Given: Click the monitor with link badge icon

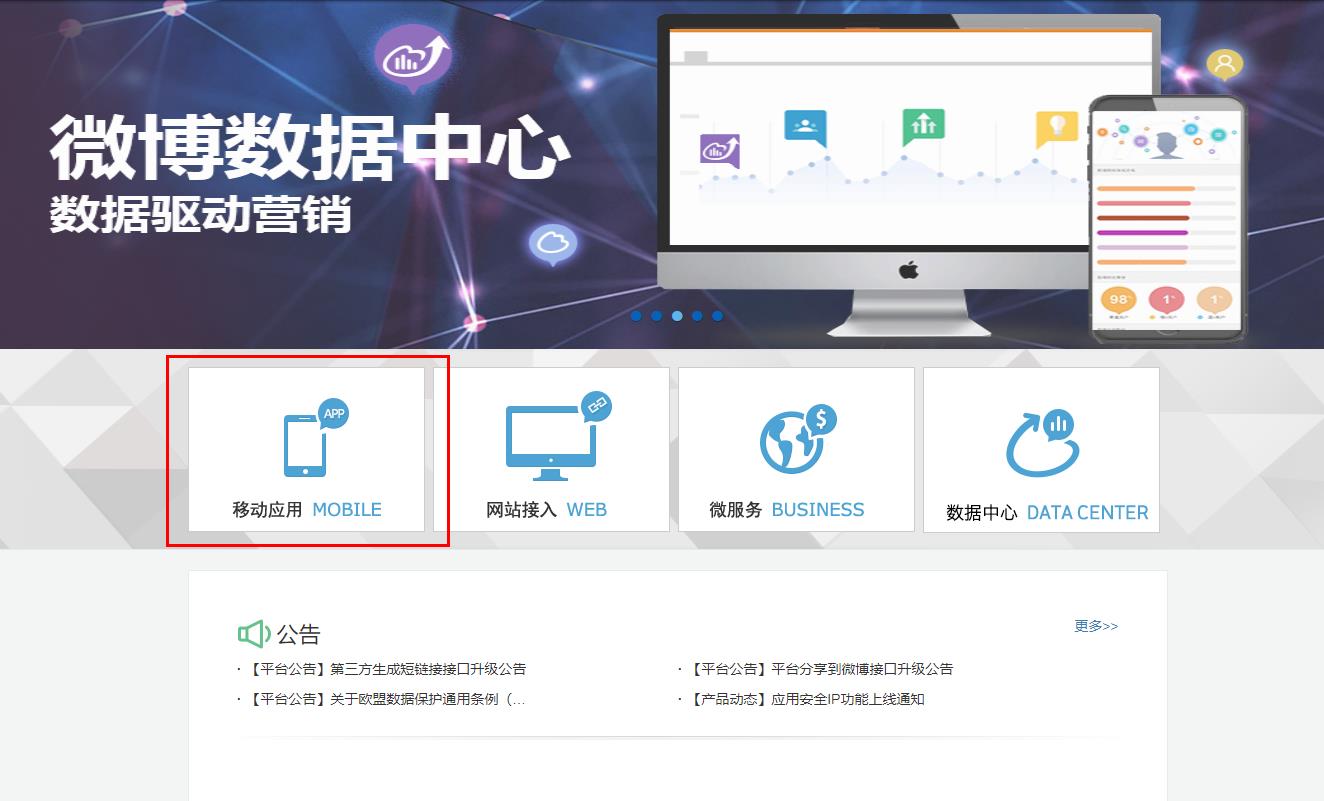Looking at the screenshot, I should click(558, 436).
